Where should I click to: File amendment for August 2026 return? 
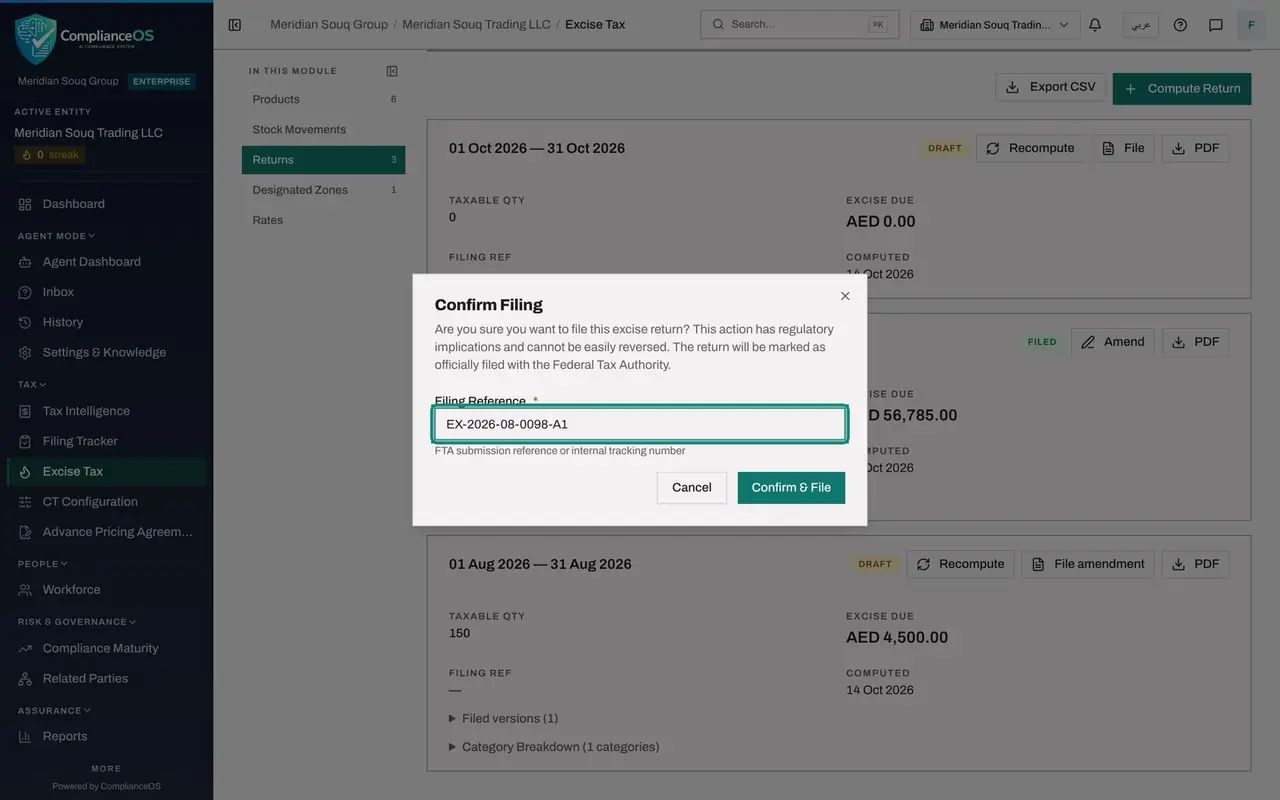coord(1088,564)
